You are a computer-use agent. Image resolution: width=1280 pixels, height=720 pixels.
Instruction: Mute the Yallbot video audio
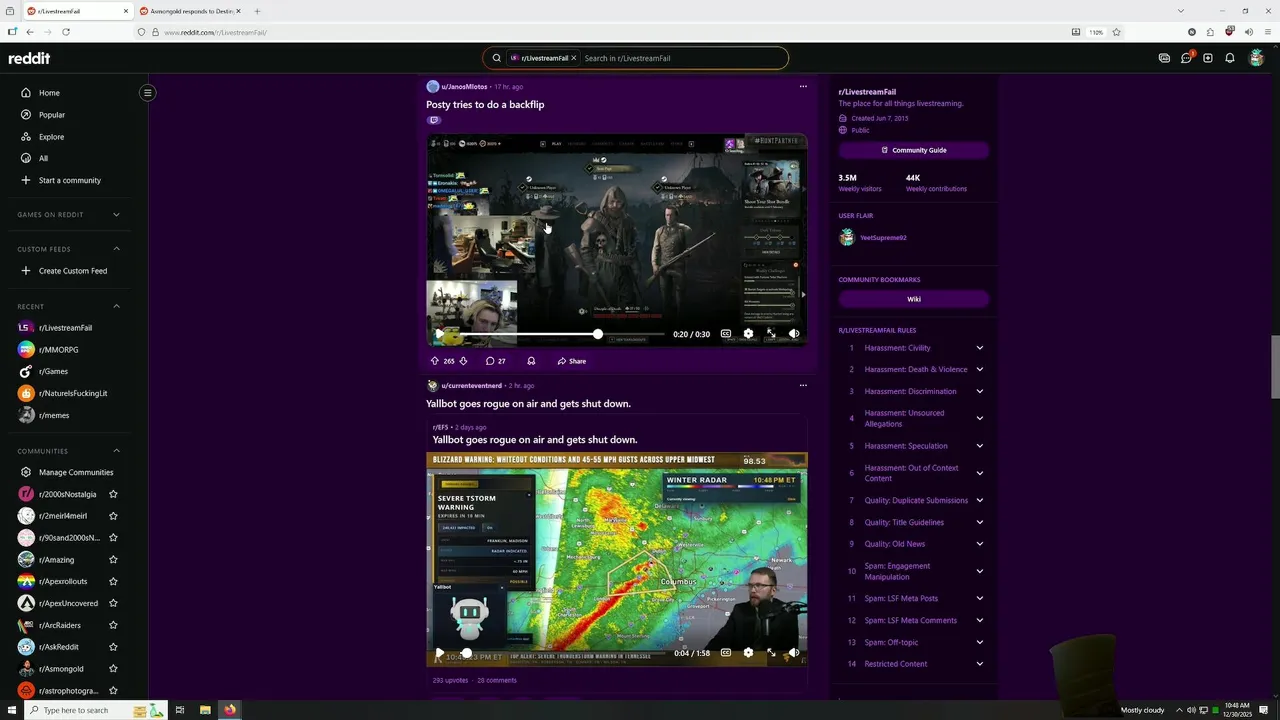click(x=794, y=653)
